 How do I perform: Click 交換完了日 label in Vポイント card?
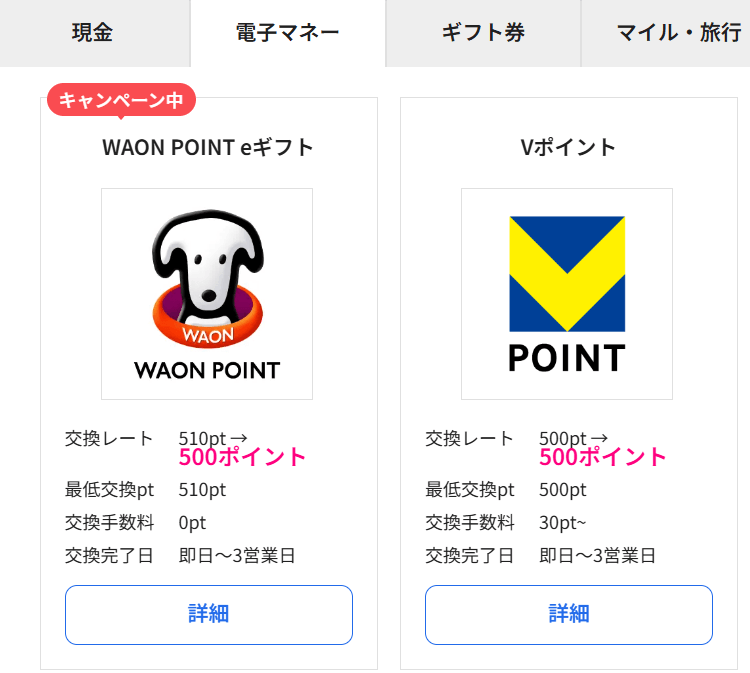point(470,555)
